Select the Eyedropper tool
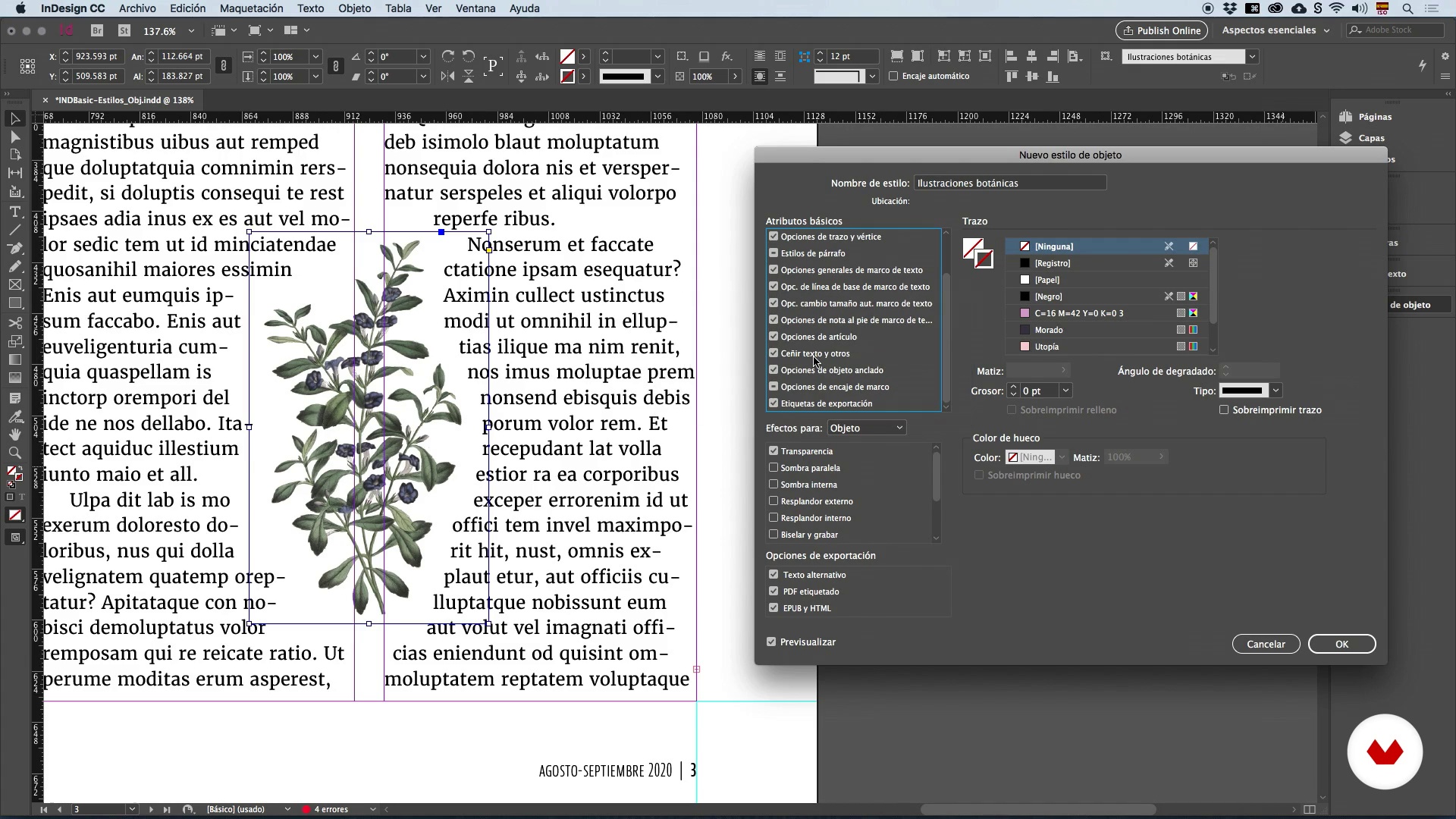 [x=14, y=416]
